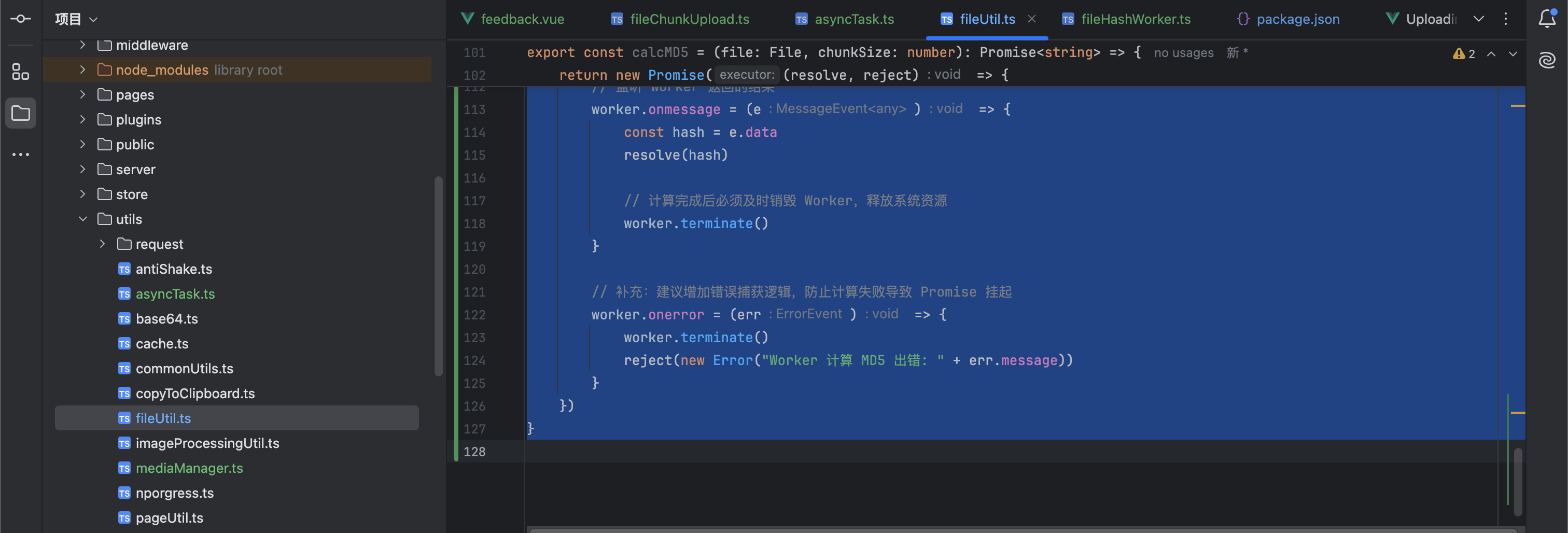Screen dimensions: 1568x533
Task: Open the Commit tool window
Action: 20,19
